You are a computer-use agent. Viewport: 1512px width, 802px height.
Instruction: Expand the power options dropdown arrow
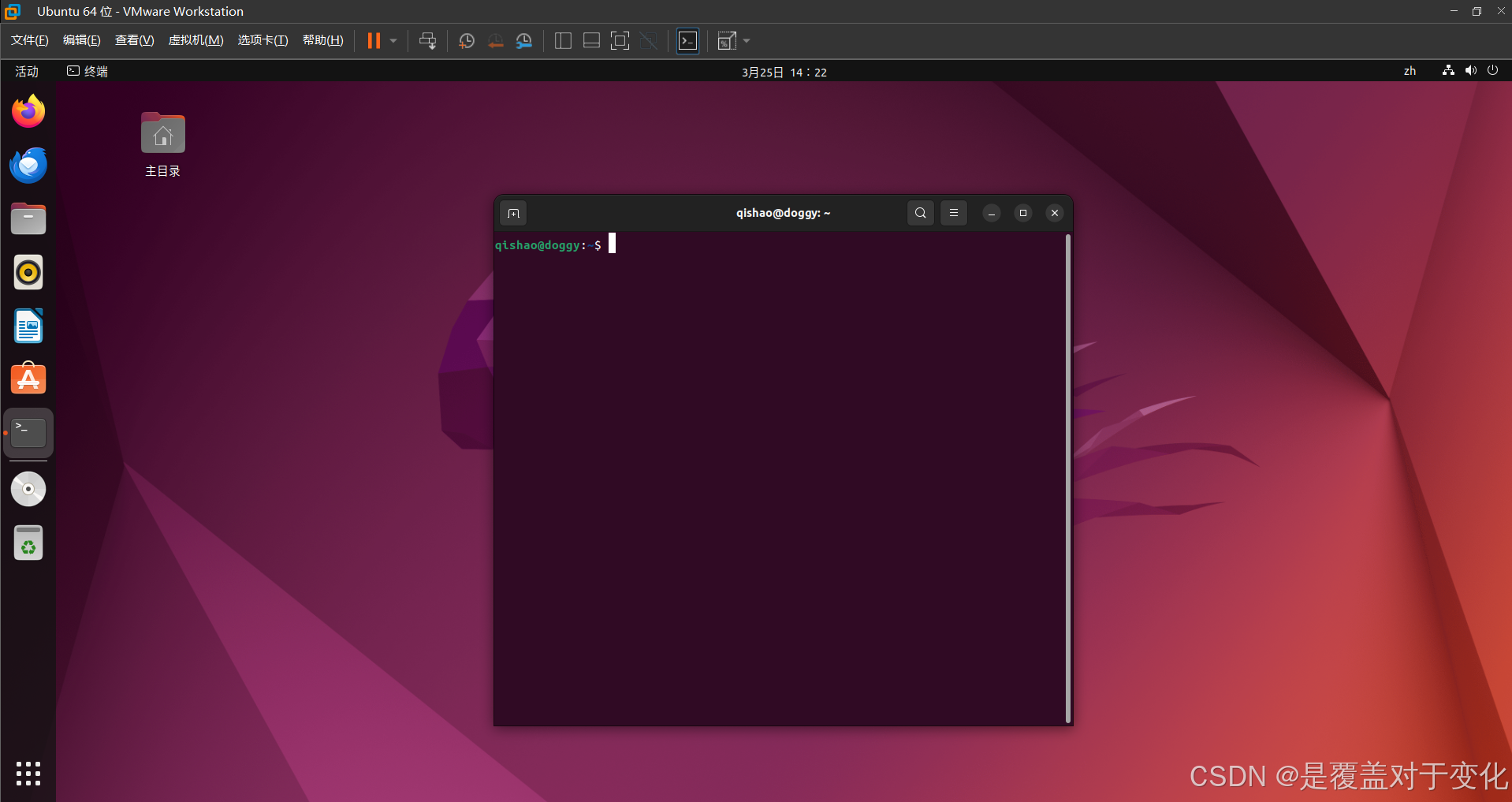click(x=393, y=41)
